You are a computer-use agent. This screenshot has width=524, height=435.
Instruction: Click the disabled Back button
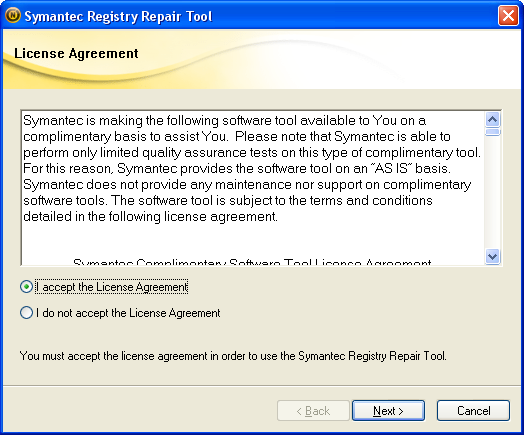point(313,410)
